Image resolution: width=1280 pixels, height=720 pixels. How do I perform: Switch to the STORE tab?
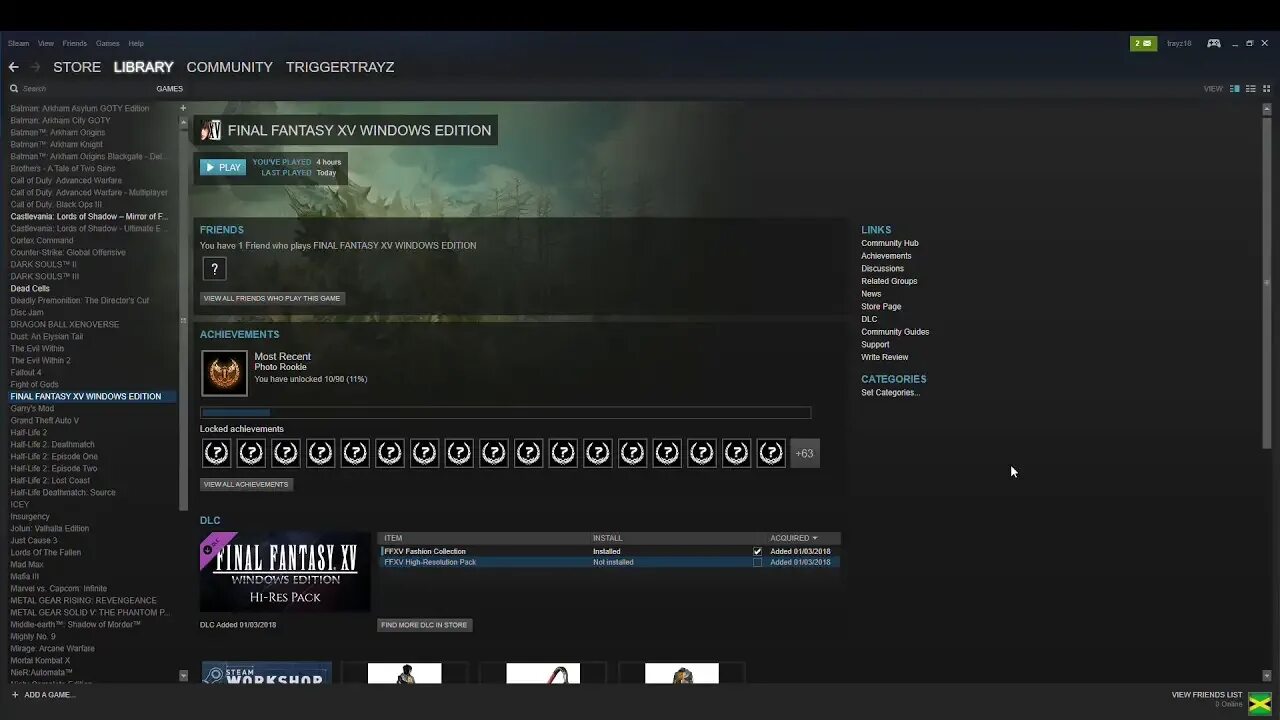pos(77,67)
